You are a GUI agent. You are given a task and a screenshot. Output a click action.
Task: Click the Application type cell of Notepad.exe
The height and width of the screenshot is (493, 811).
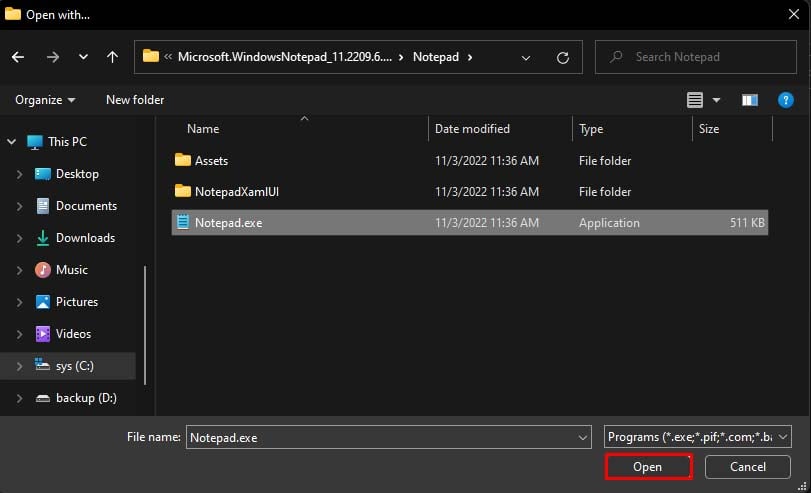[609, 223]
